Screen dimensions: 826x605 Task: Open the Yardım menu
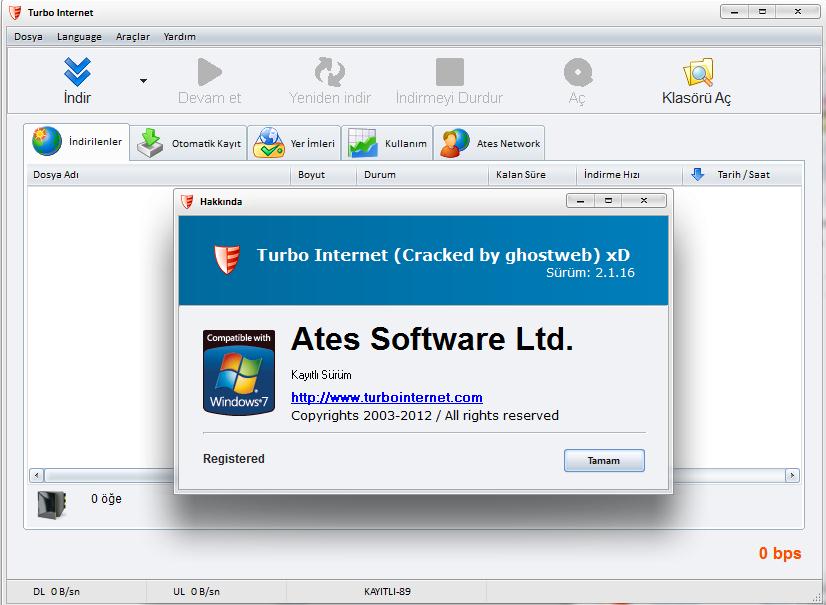pos(180,36)
